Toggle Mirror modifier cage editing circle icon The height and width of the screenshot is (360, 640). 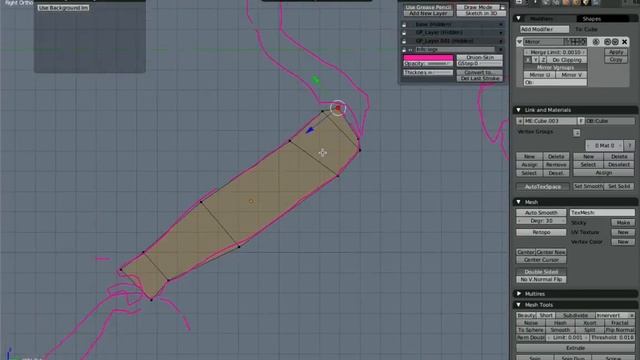596,42
